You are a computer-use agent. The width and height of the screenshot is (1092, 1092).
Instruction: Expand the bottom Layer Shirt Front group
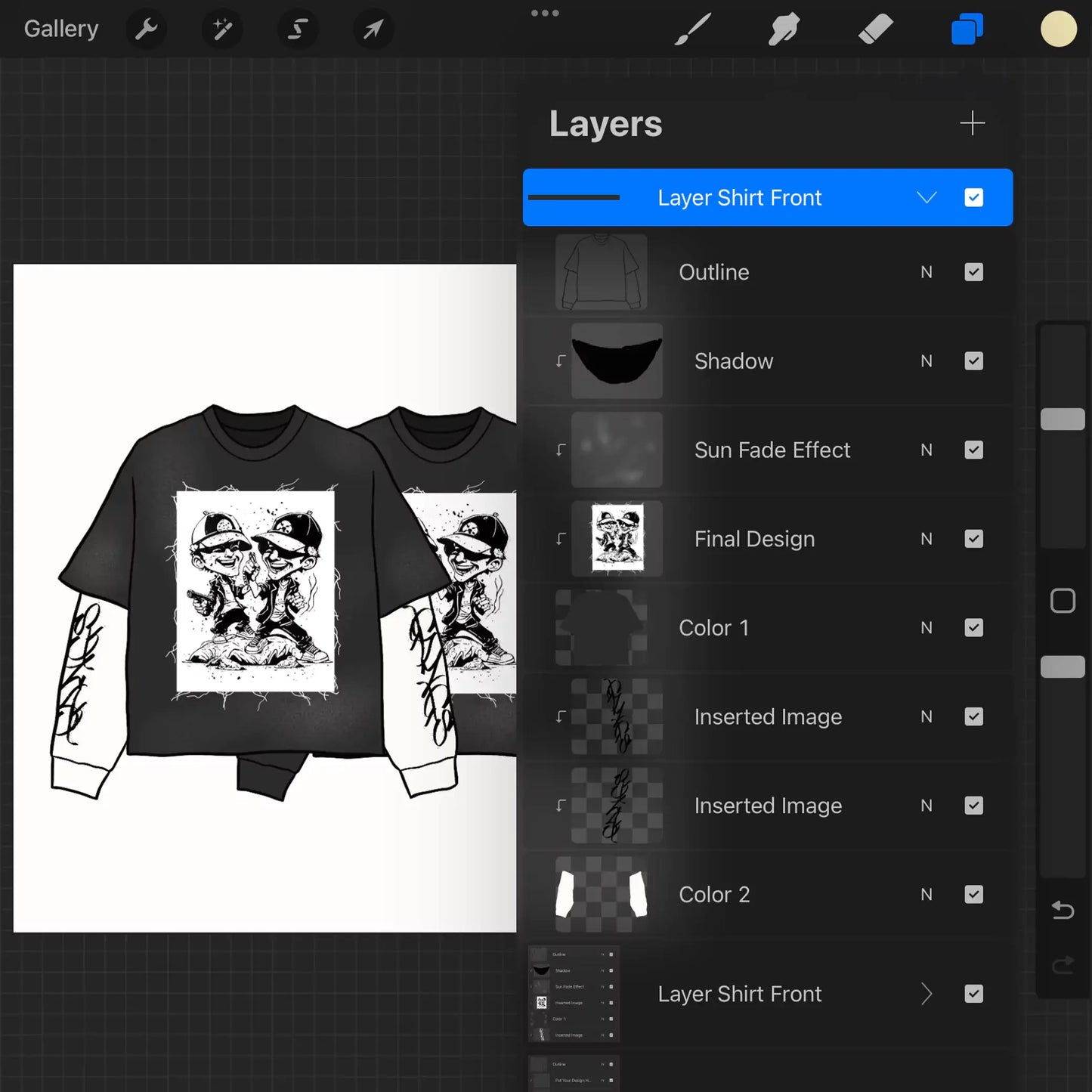pos(927,994)
